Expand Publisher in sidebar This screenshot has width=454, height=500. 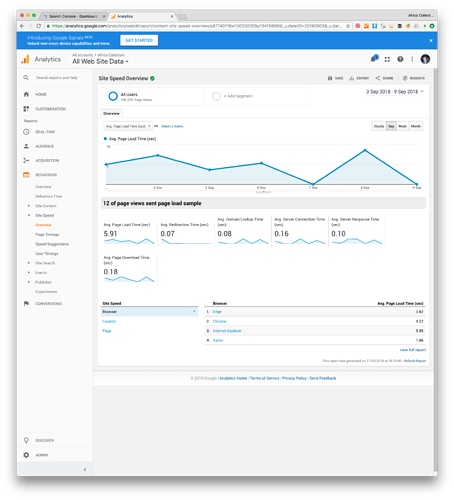pyautogui.click(x=29, y=282)
